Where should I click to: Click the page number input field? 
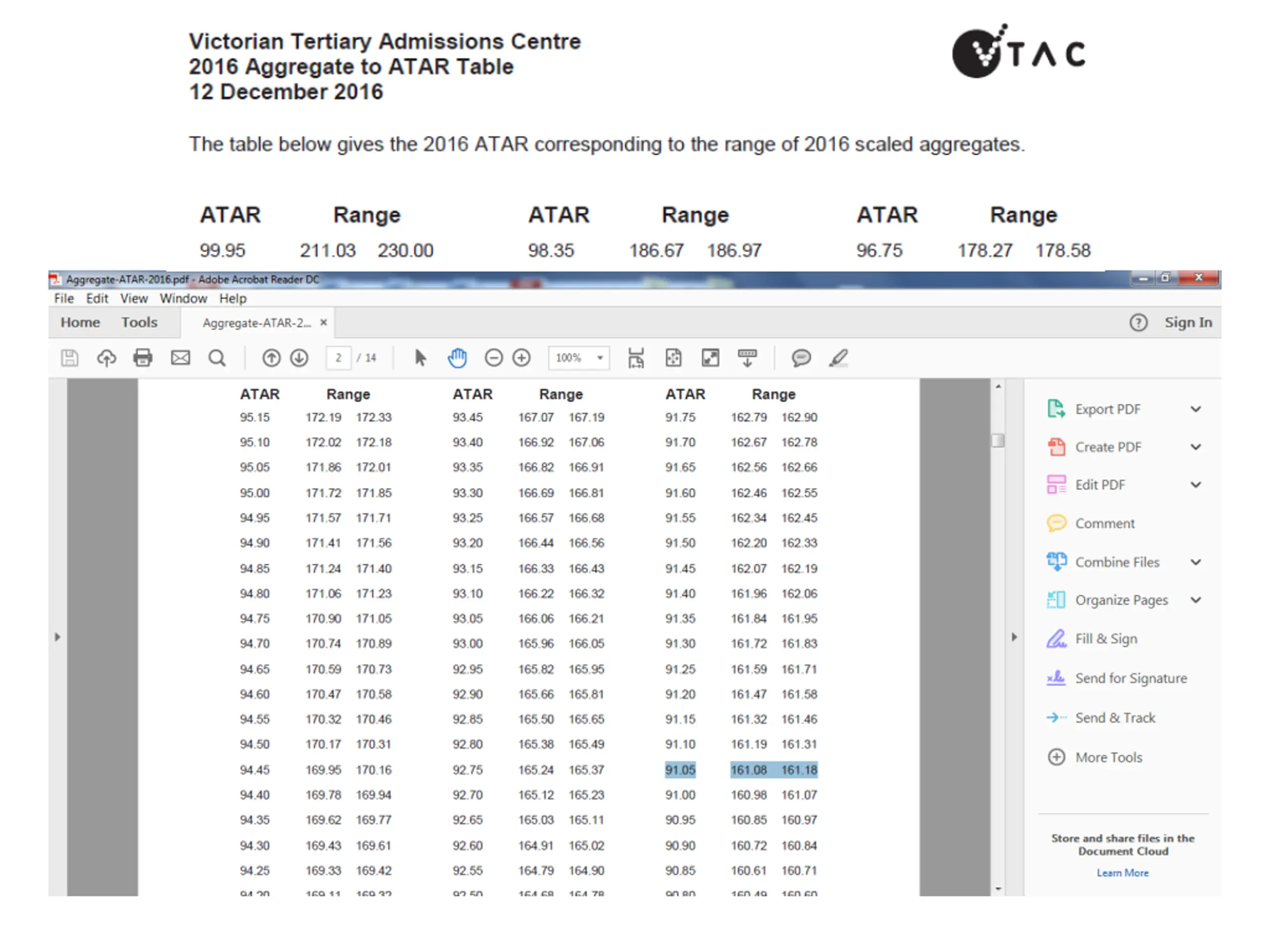(x=339, y=358)
